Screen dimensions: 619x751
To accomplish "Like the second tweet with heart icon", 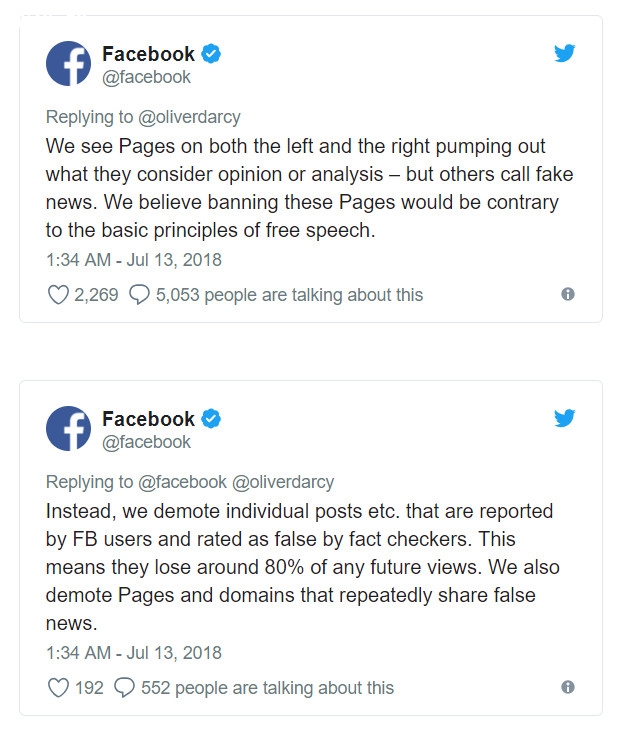I will (x=58, y=688).
